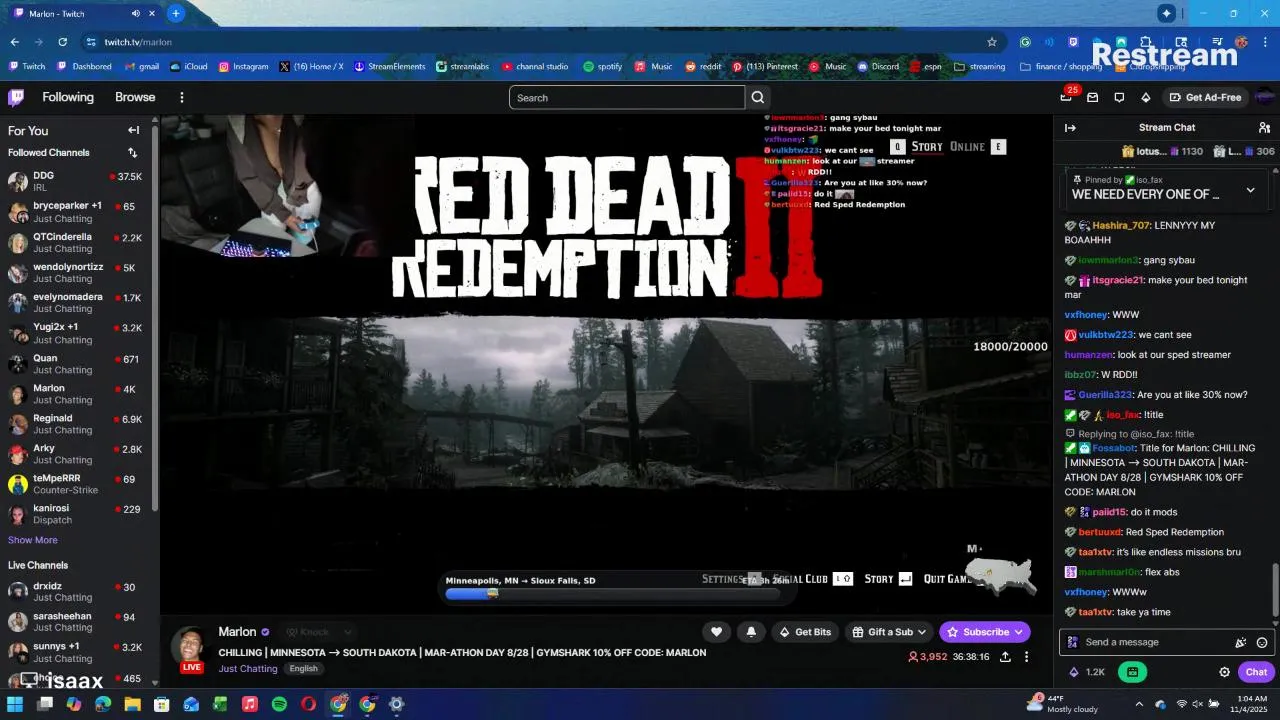Sort followed channels with the sort icon
Viewport: 1280px width, 720px height.
[132, 153]
